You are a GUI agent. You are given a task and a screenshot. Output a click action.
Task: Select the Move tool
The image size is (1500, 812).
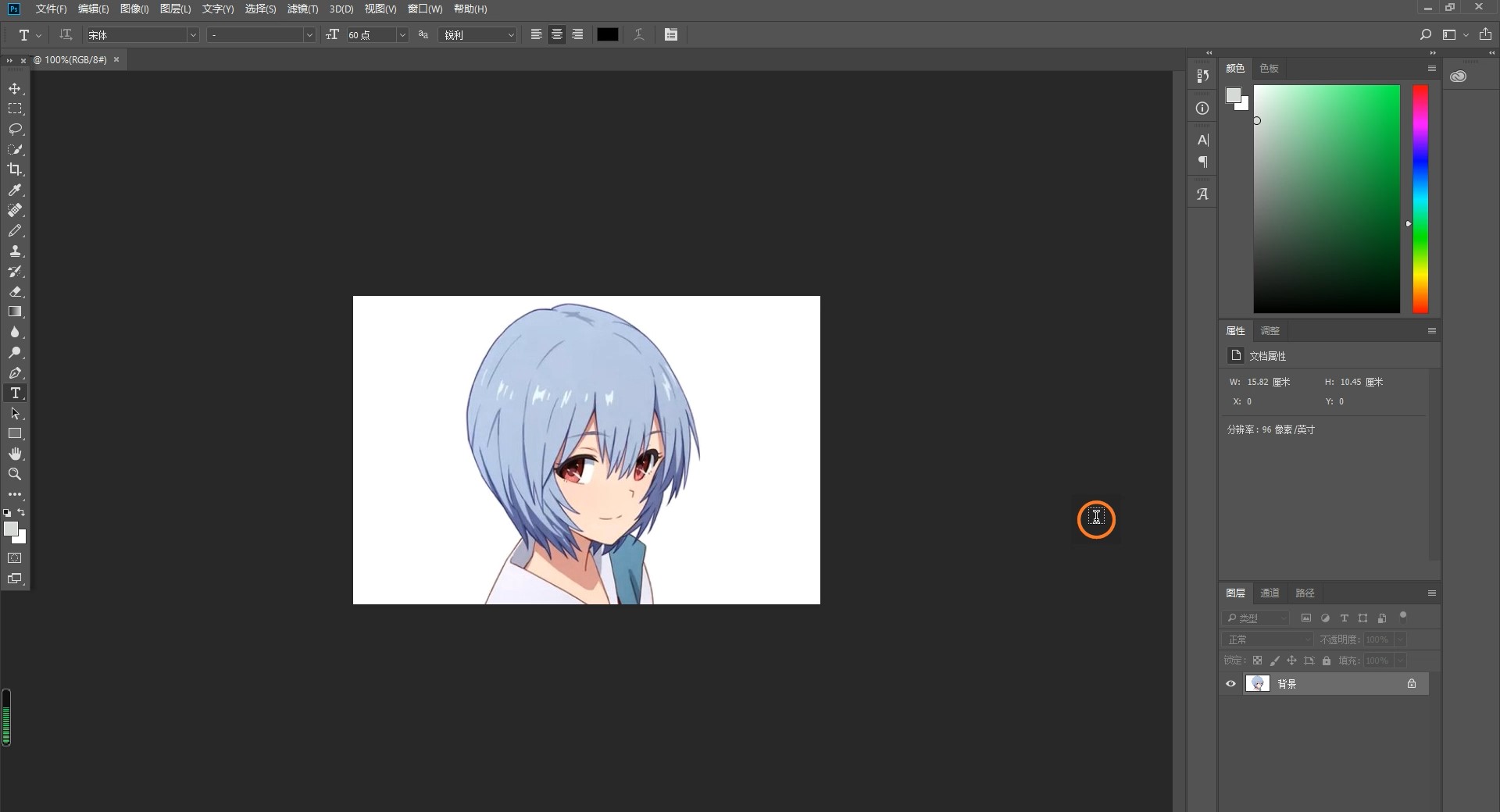[x=15, y=88]
